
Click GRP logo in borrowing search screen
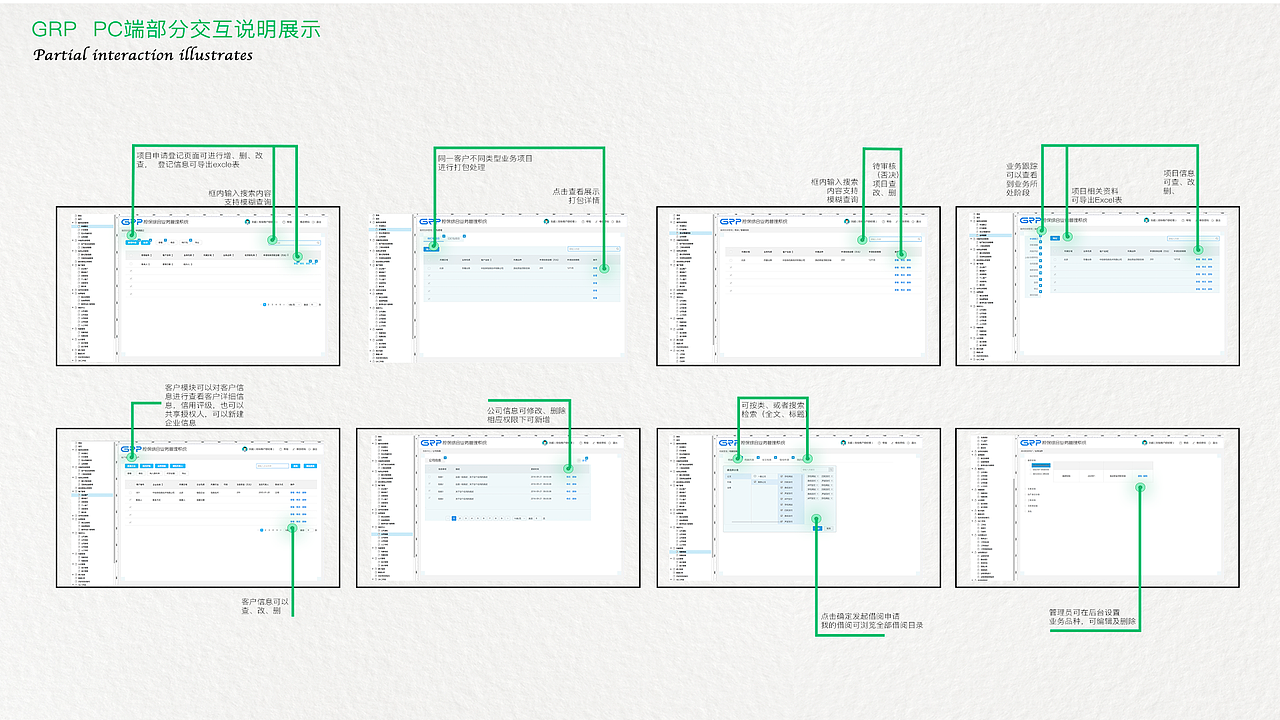pos(729,443)
